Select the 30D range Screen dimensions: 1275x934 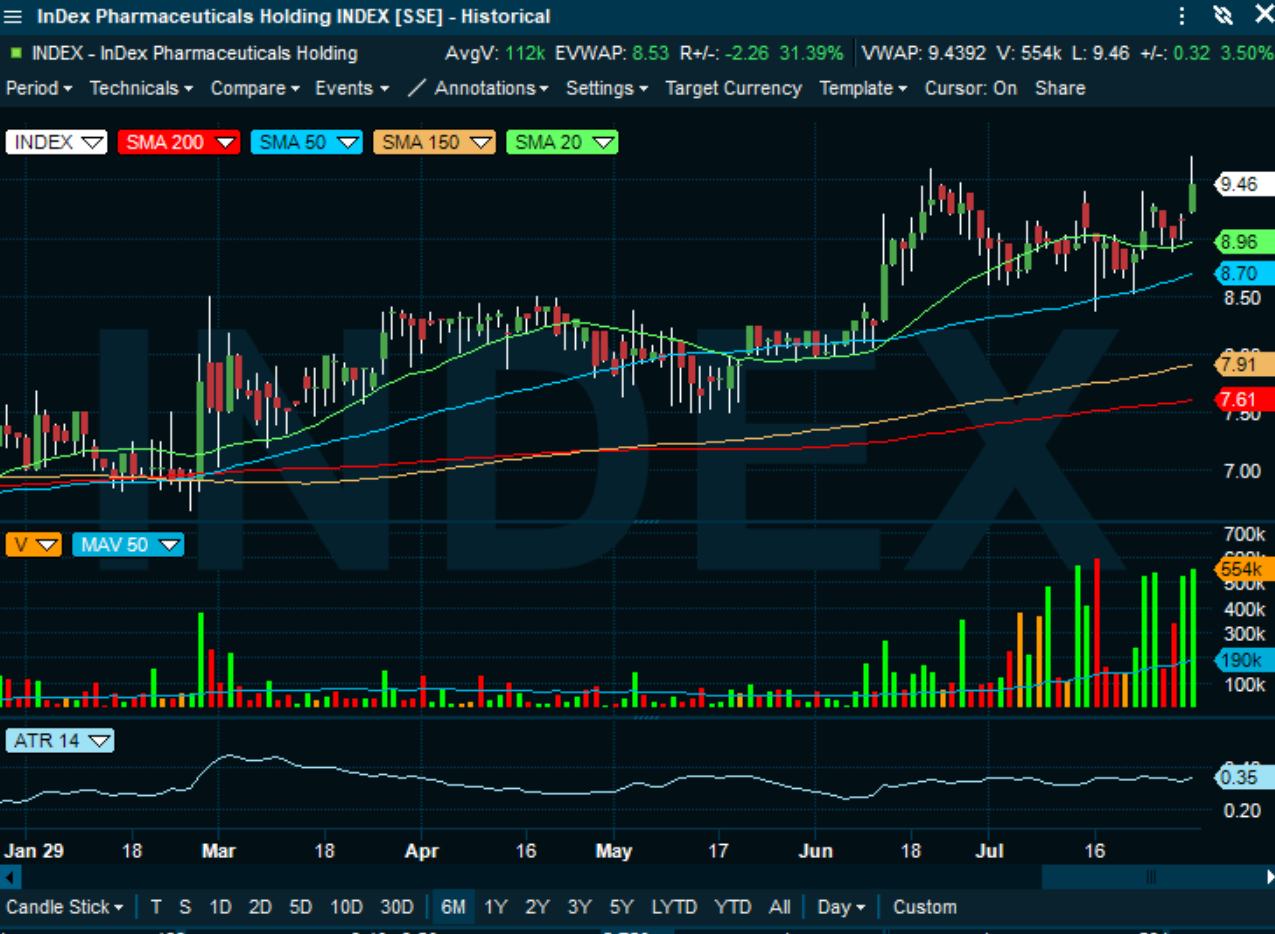coord(397,907)
